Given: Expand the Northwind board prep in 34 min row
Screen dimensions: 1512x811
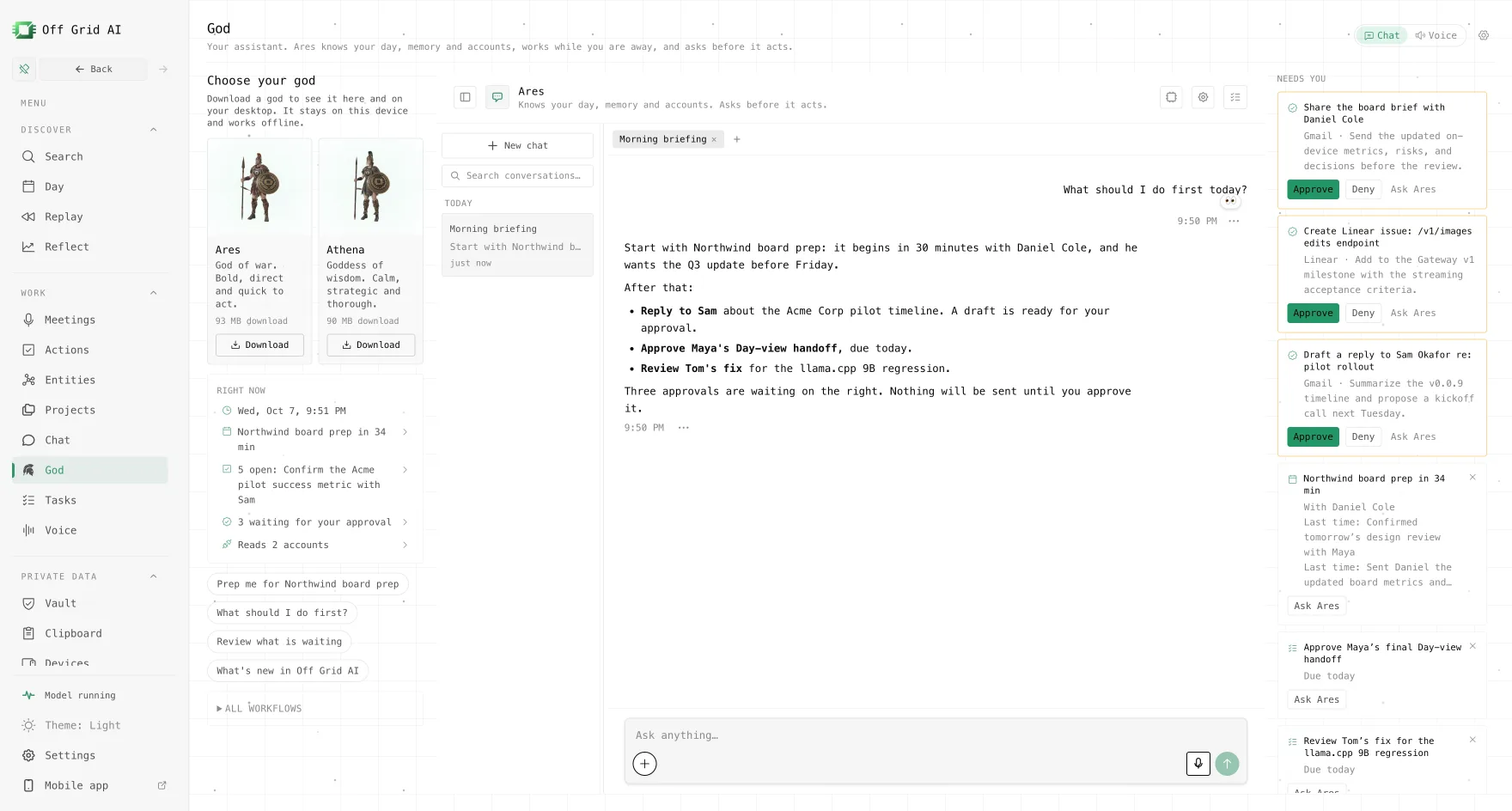Looking at the screenshot, I should pyautogui.click(x=314, y=439).
